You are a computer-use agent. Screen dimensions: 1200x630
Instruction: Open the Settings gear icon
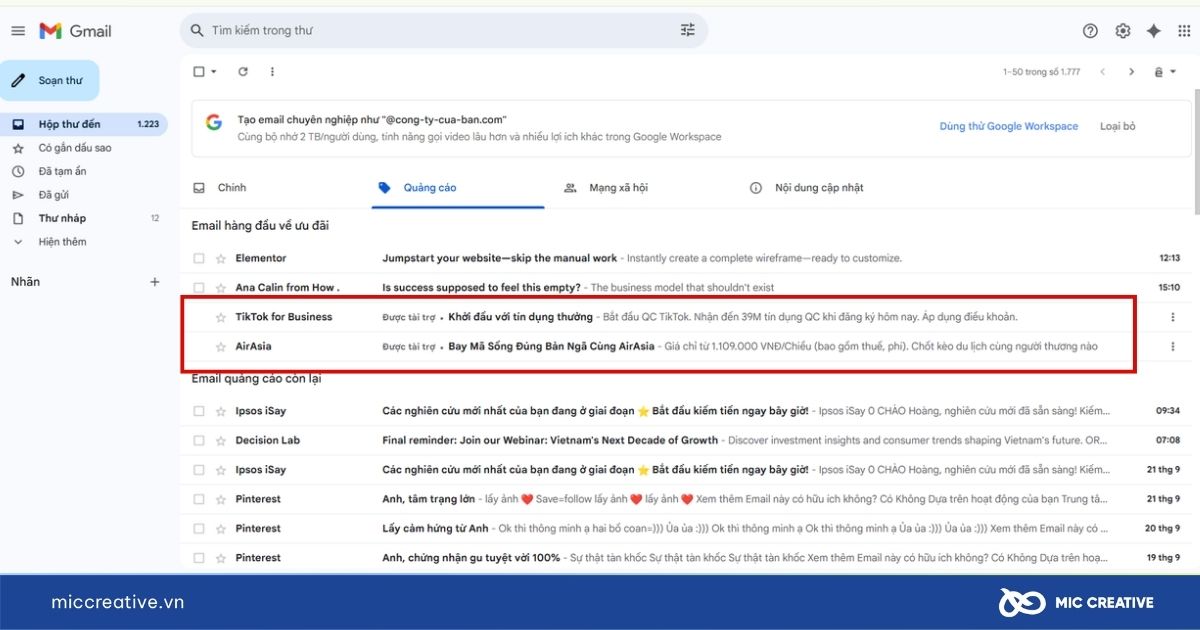[1122, 31]
